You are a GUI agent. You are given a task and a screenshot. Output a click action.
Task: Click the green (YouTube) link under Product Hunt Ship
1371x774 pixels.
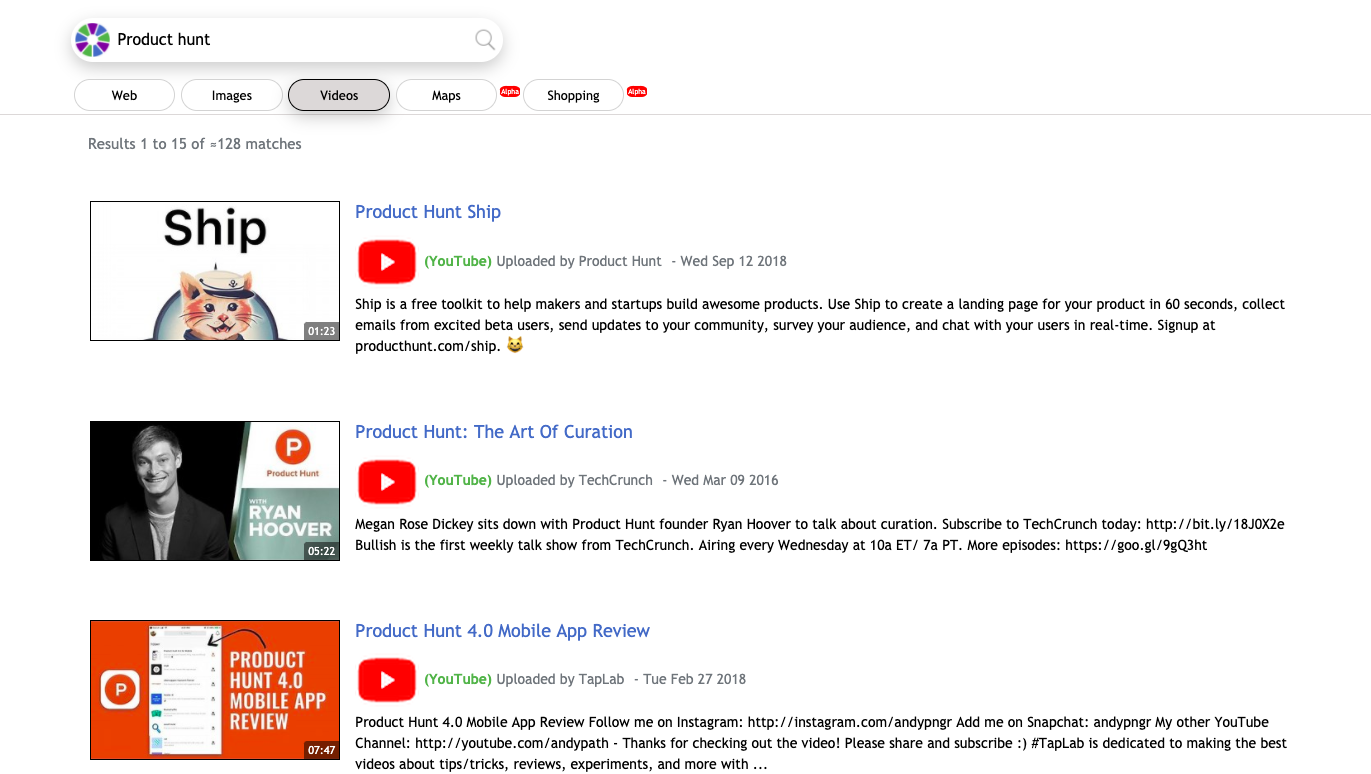(x=457, y=261)
